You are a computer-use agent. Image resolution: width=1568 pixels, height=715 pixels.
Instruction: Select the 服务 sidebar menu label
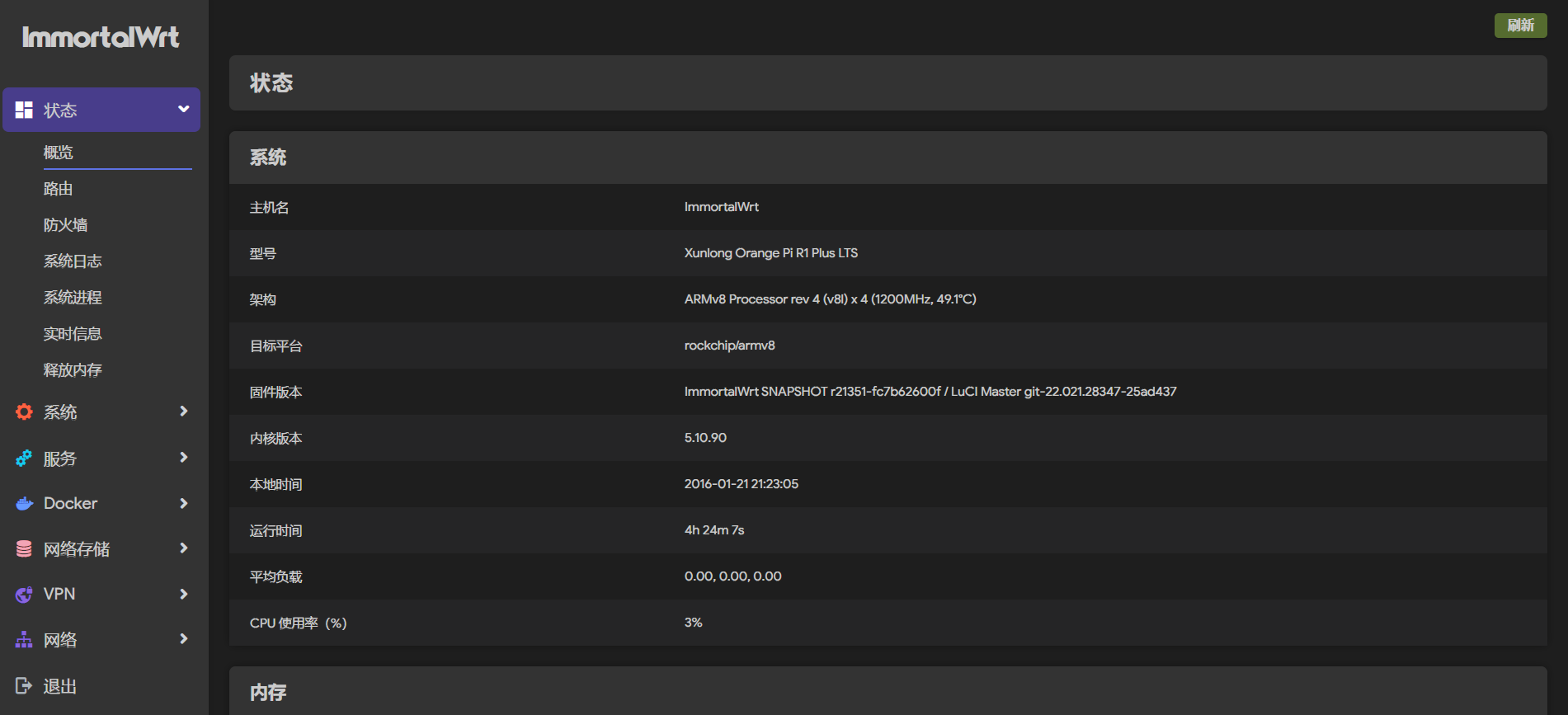click(x=60, y=459)
